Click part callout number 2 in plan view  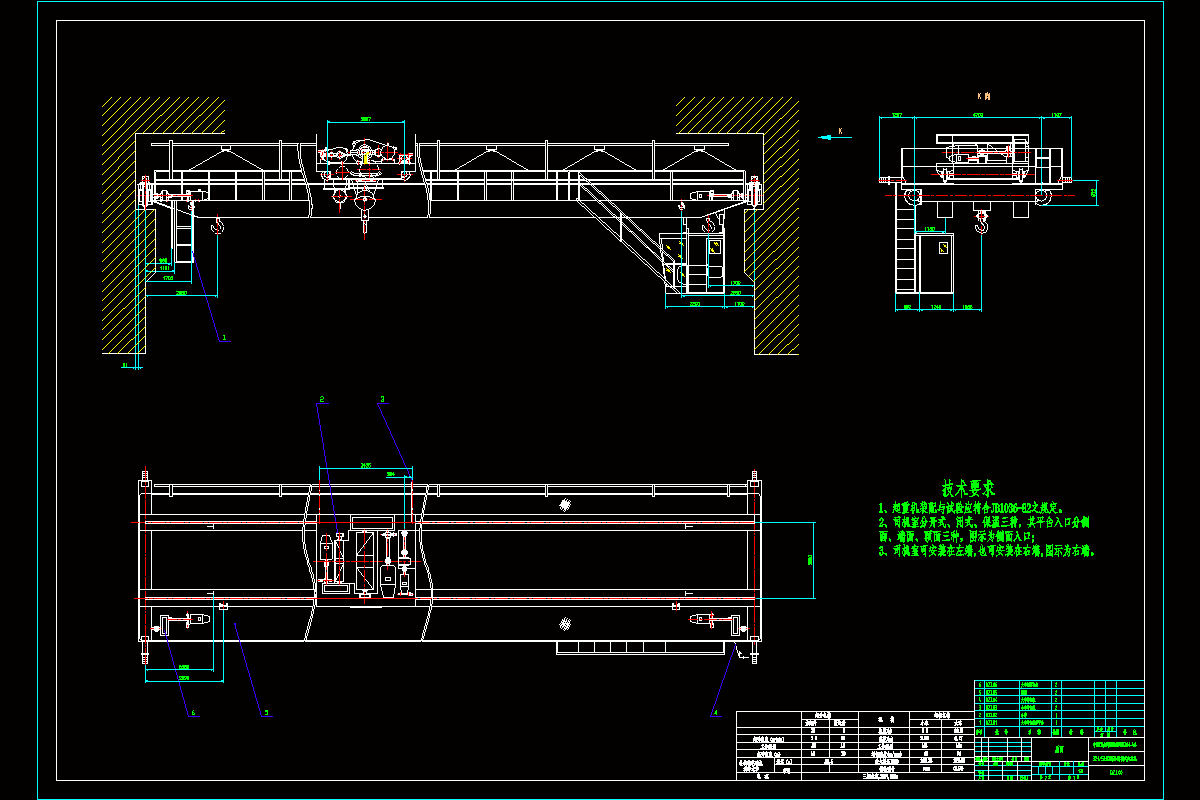pyautogui.click(x=322, y=400)
